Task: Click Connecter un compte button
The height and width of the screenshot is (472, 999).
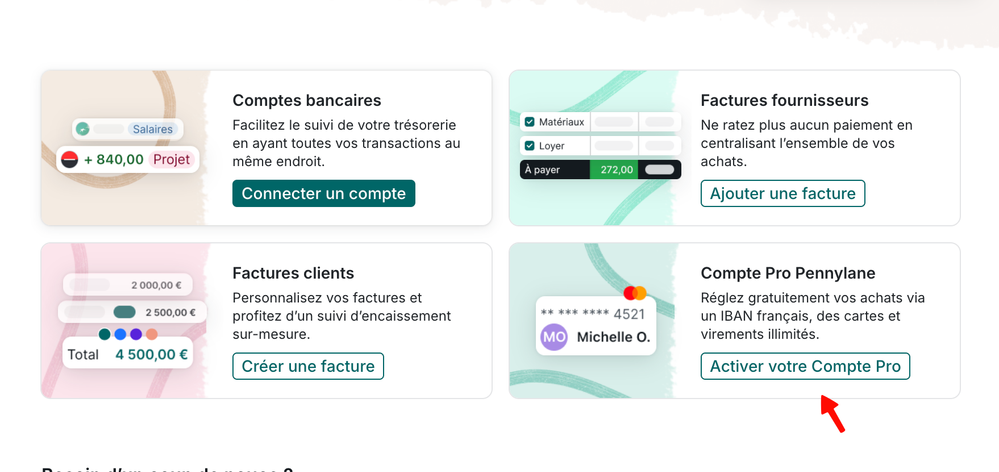Action: coord(323,193)
